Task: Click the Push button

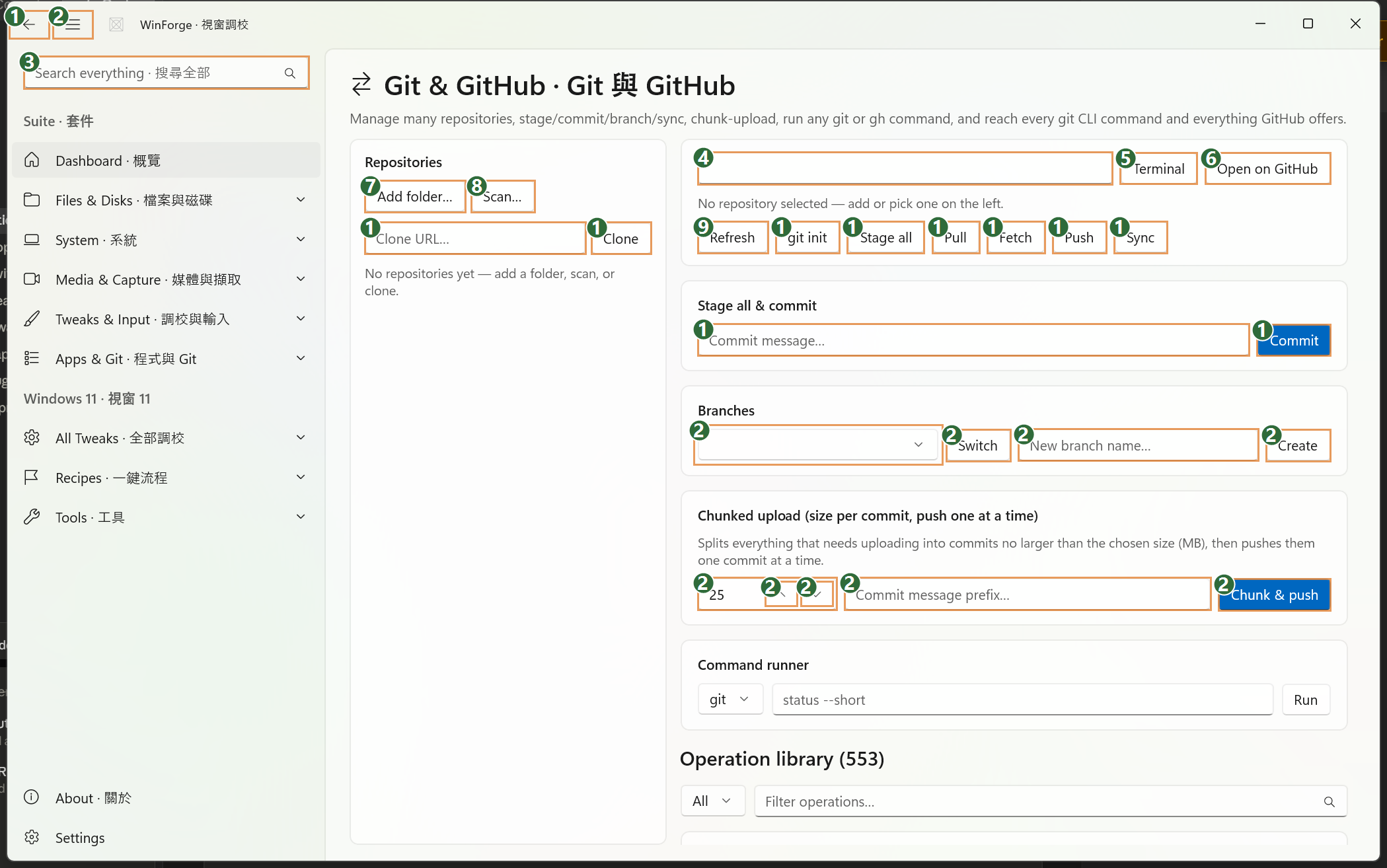Action: pos(1079,237)
